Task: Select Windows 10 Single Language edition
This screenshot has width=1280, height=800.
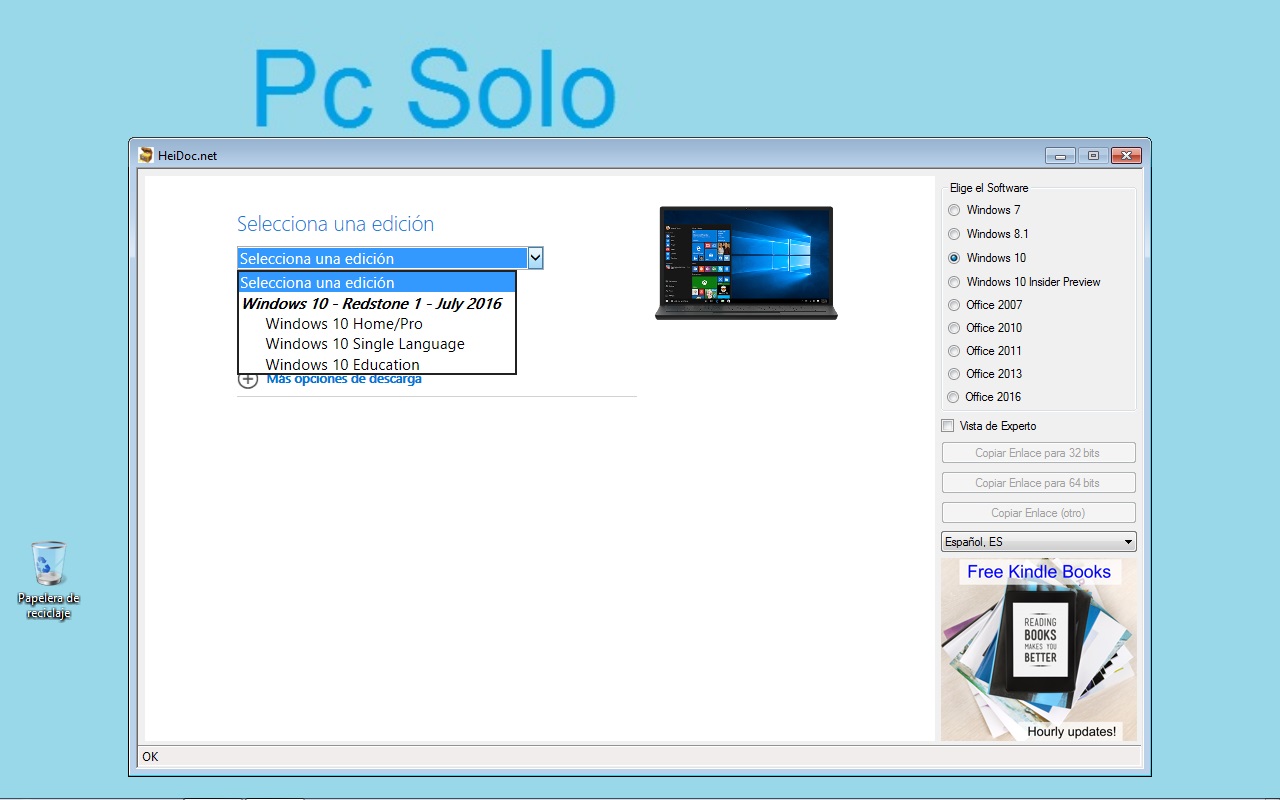Action: click(x=364, y=343)
